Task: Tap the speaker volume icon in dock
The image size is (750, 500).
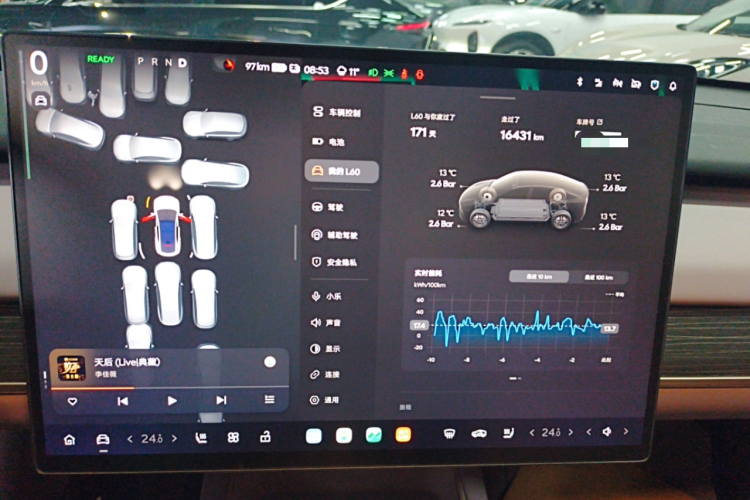Action: [607, 432]
